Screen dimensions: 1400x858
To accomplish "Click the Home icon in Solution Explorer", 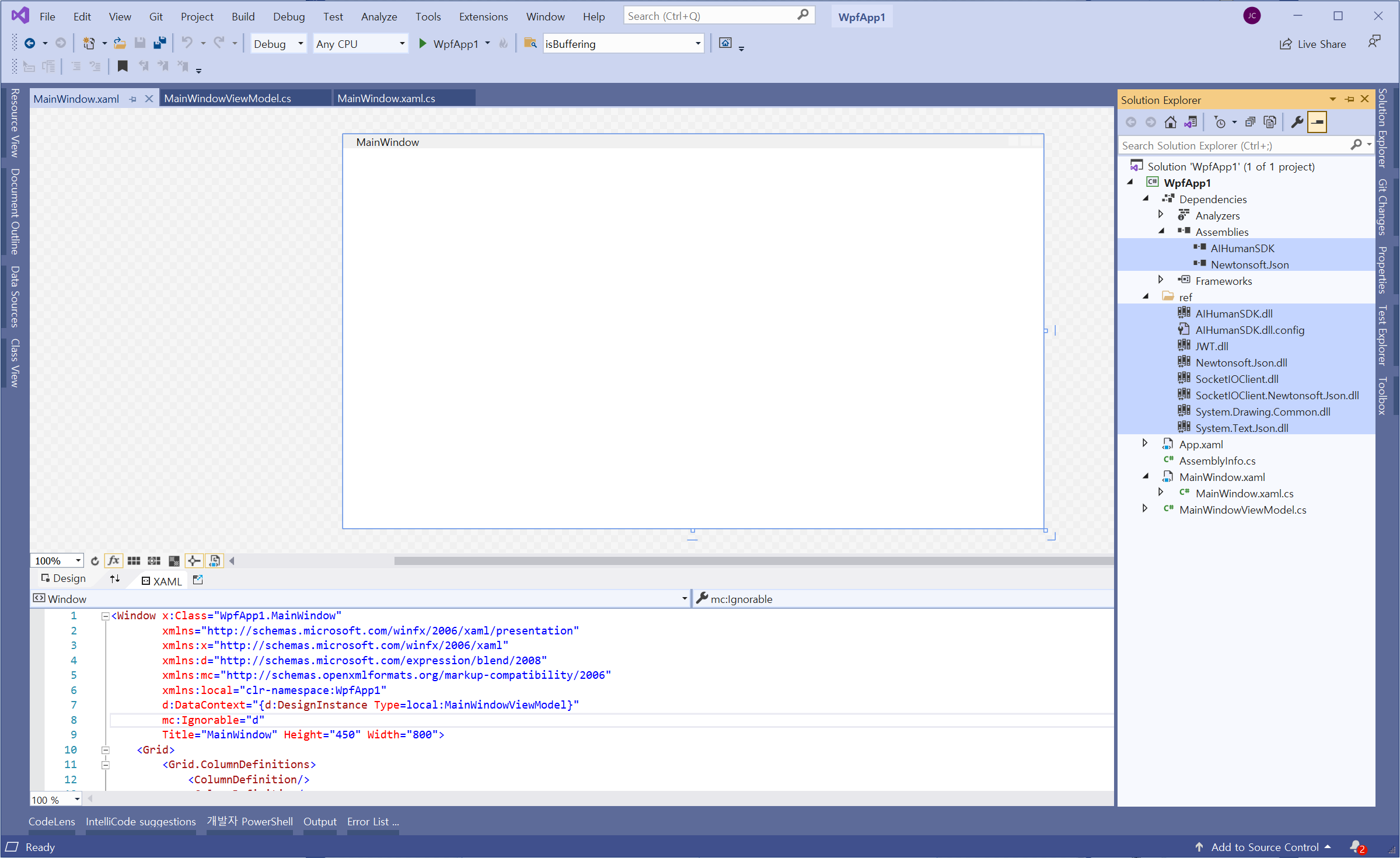I will (1170, 122).
